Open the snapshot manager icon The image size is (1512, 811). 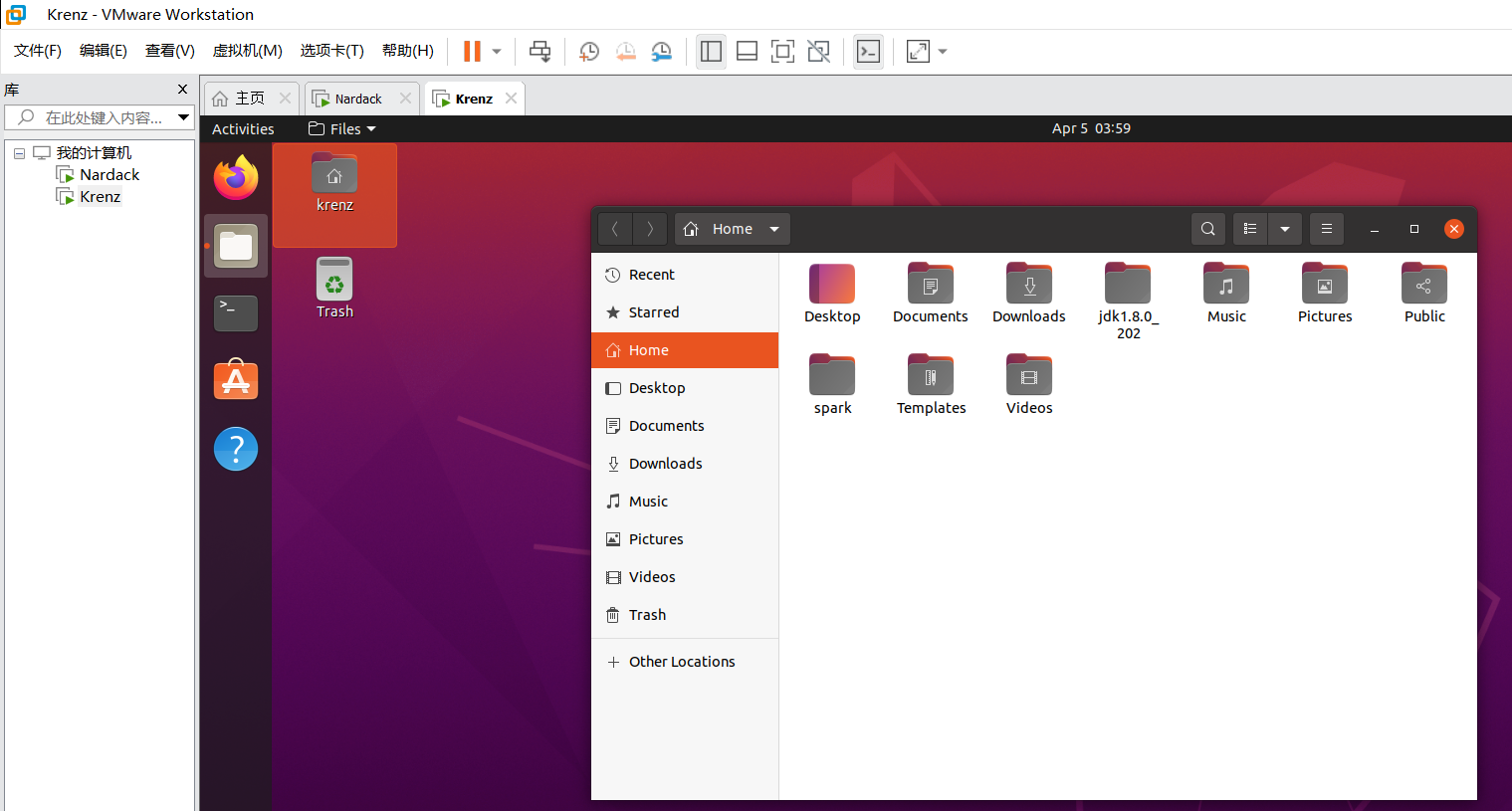[661, 51]
